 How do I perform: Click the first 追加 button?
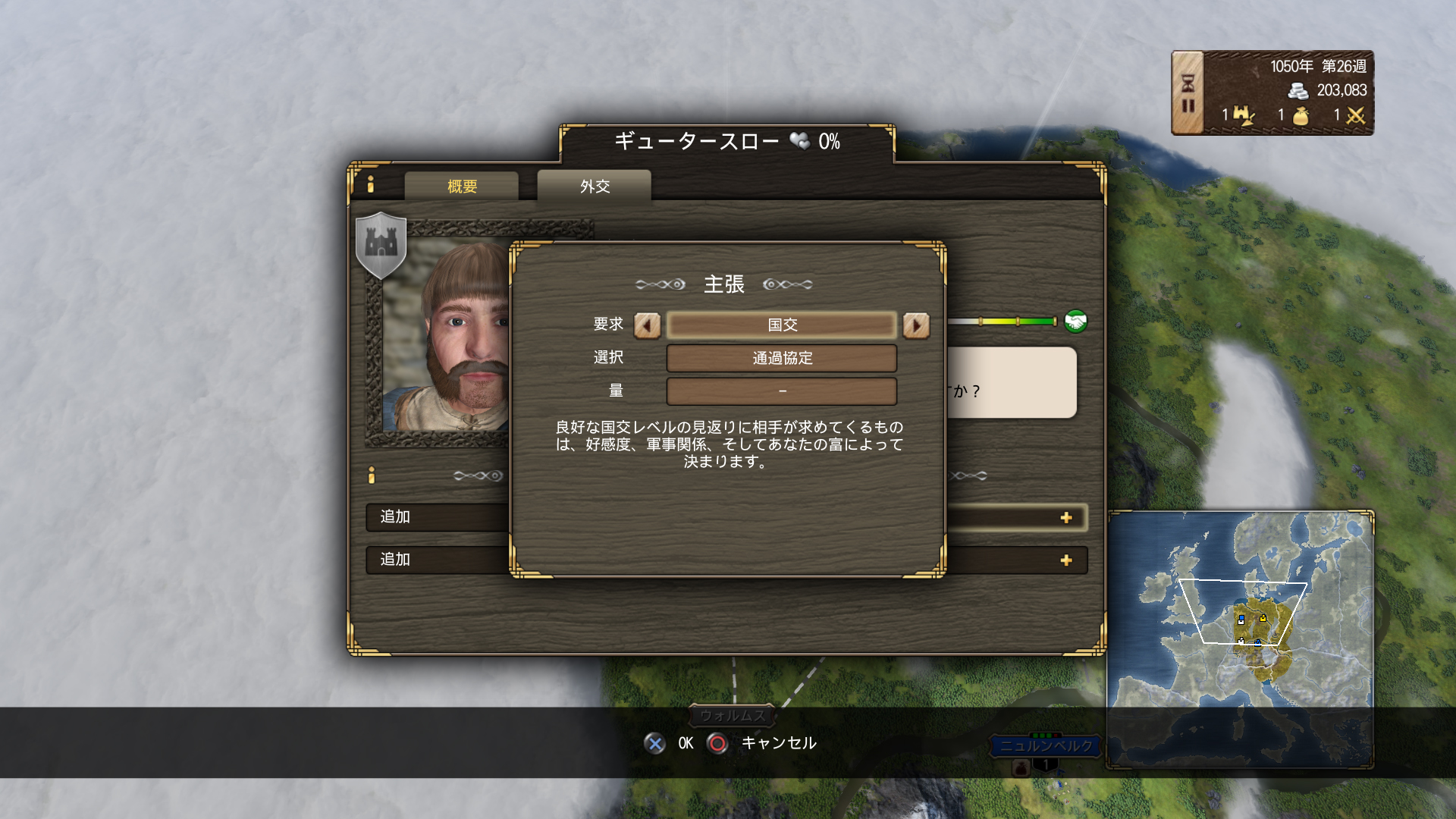tap(438, 517)
